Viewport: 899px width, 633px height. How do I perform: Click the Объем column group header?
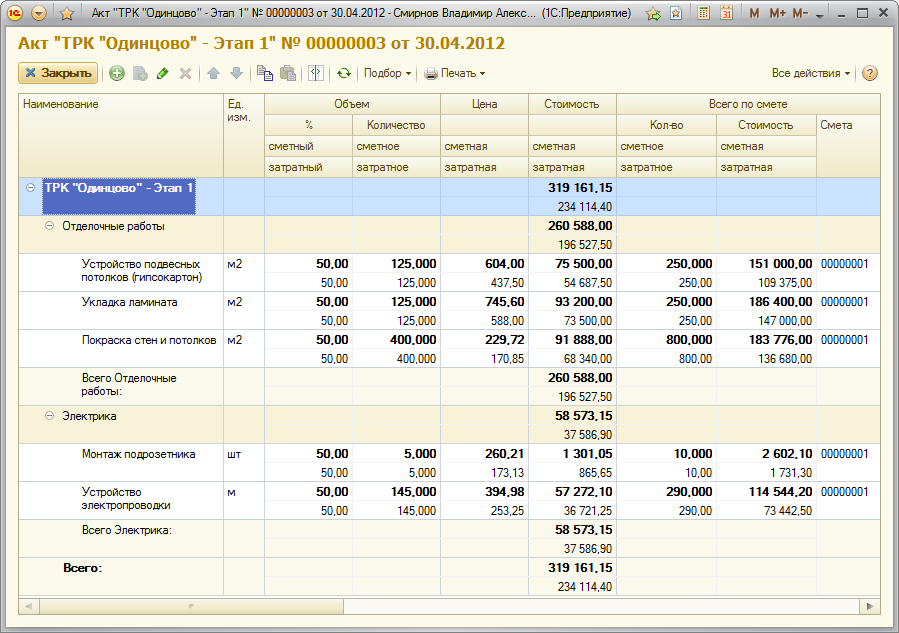coord(352,104)
